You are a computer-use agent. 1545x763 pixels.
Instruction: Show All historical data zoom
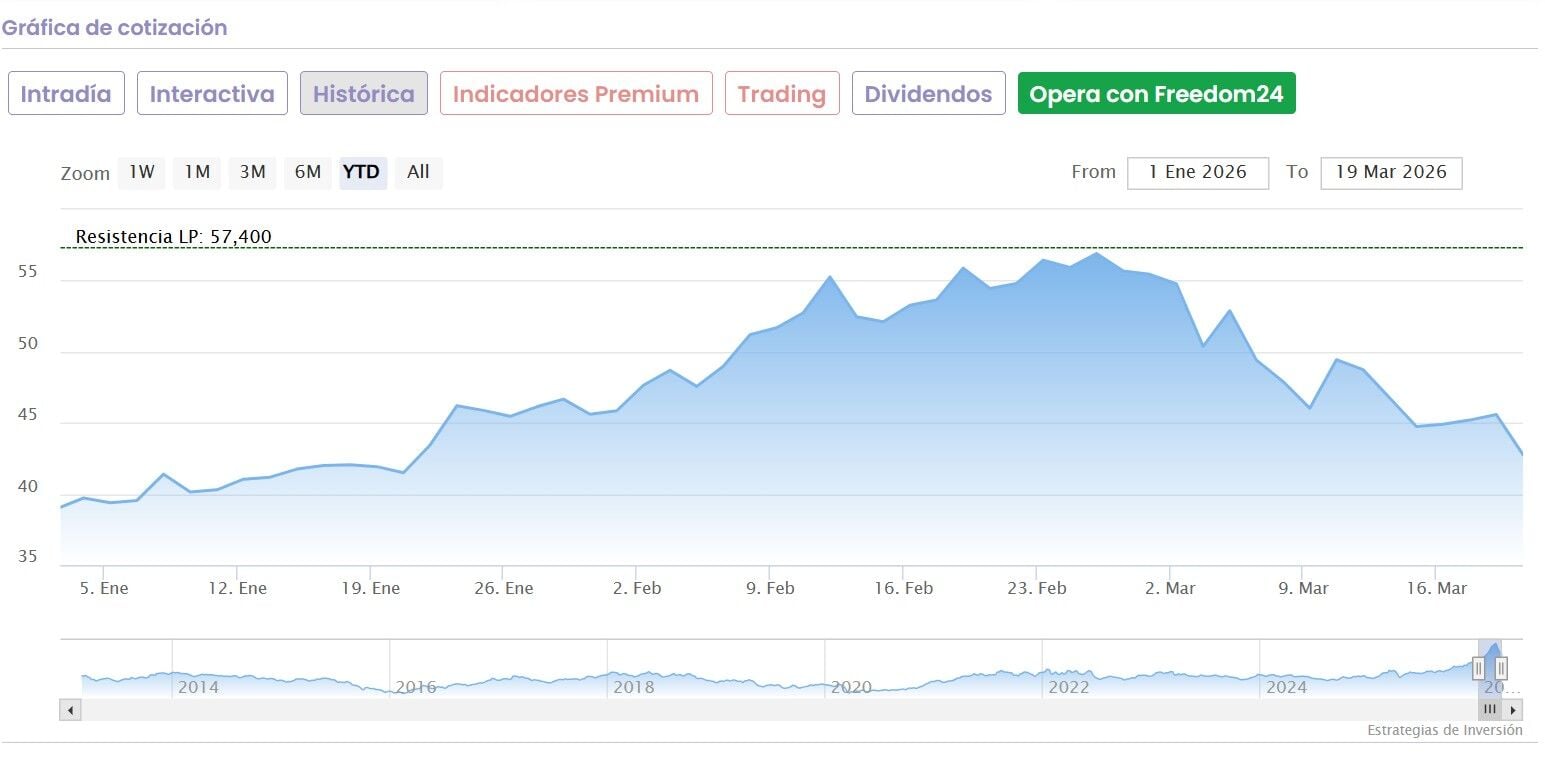418,172
